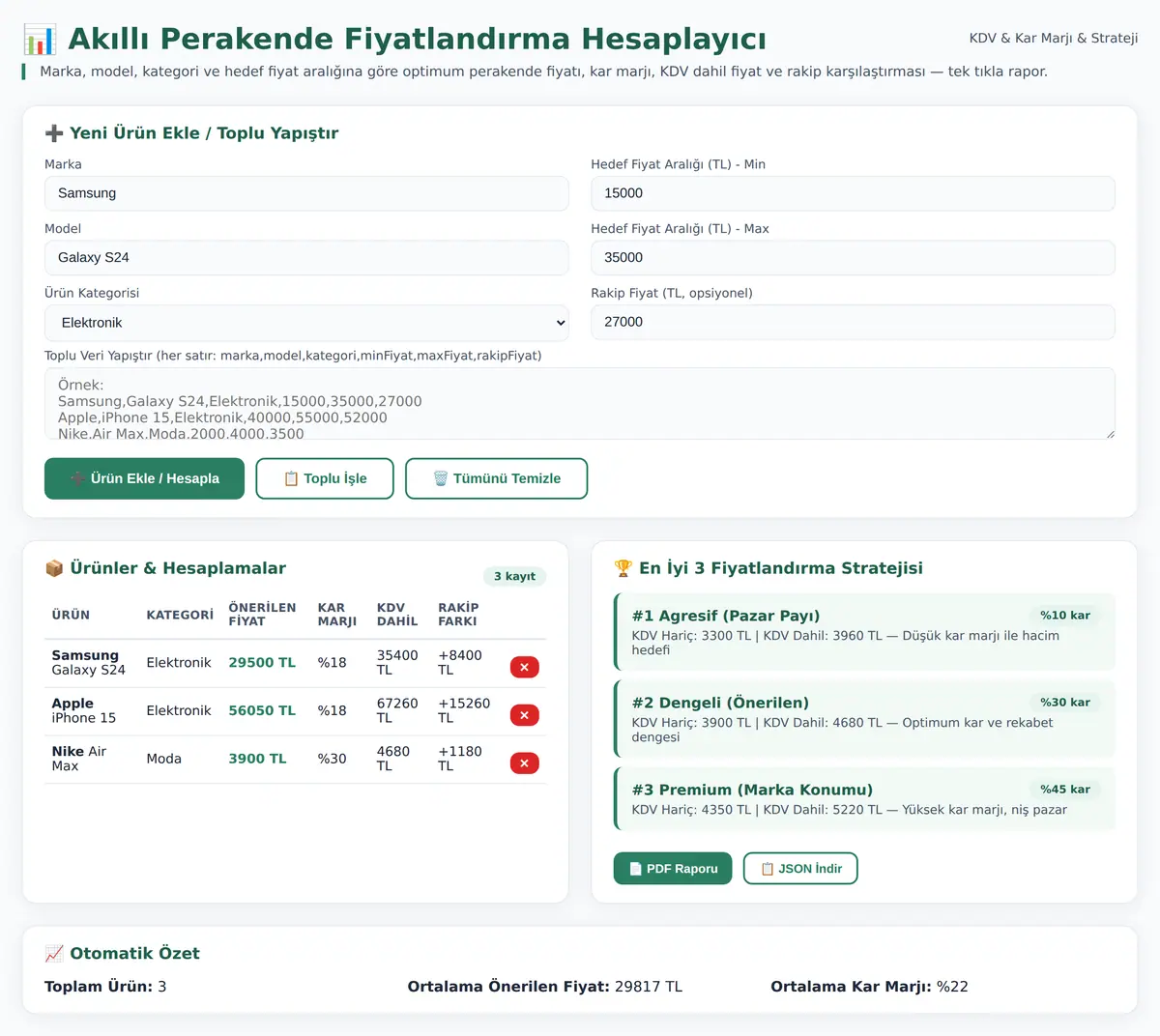Click the Toplam Ürün summary value
This screenshot has width=1160, height=1036.
162,987
